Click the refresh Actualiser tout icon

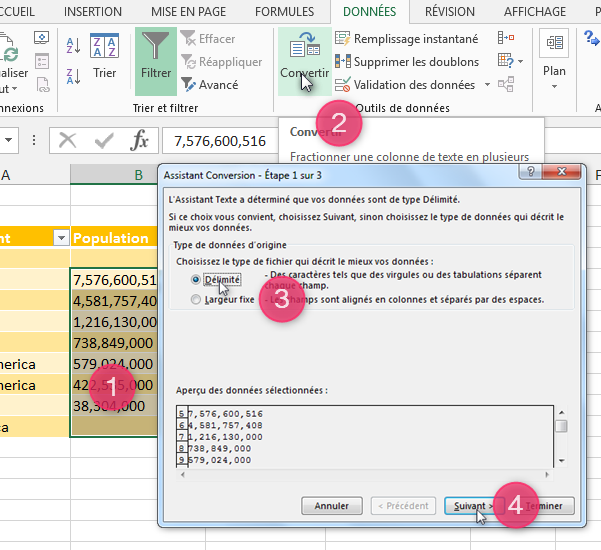pos(9,50)
